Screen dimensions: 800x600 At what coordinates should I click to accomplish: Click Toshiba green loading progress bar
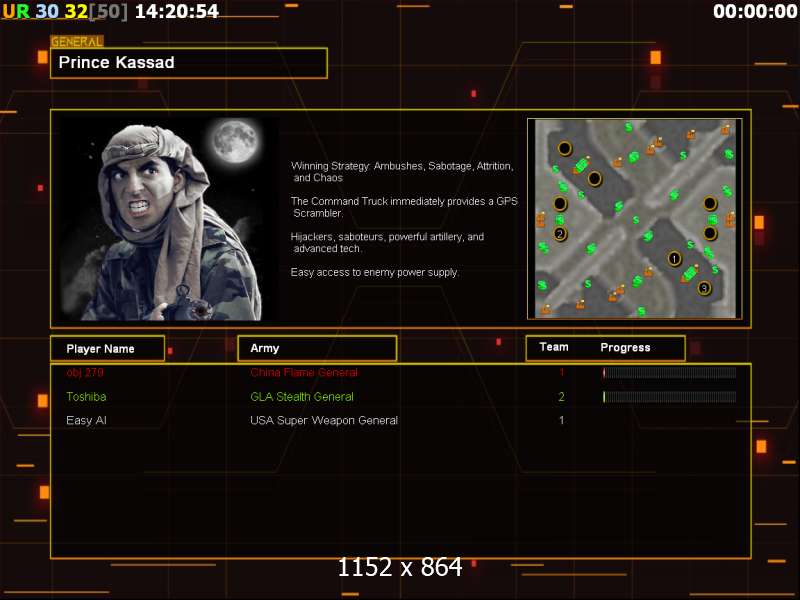[x=669, y=396]
